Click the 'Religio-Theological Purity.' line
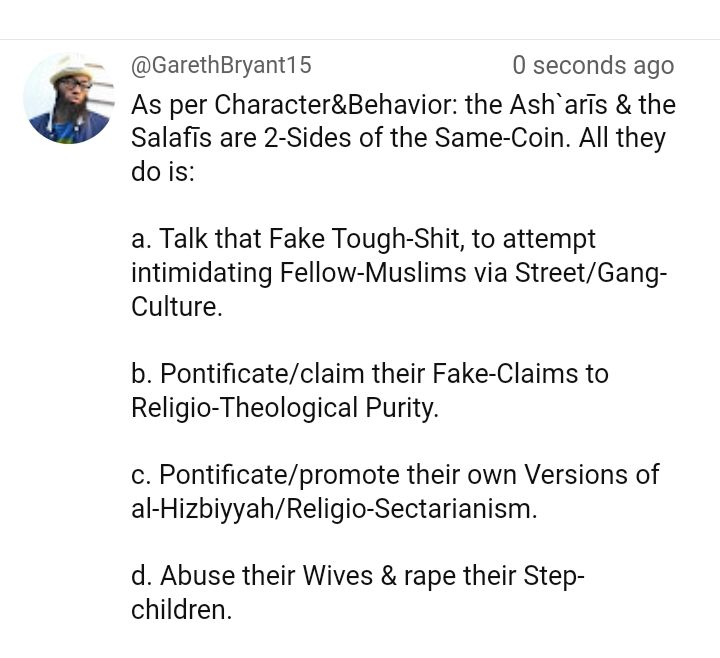Image resolution: width=720 pixels, height=658 pixels. tap(285, 408)
